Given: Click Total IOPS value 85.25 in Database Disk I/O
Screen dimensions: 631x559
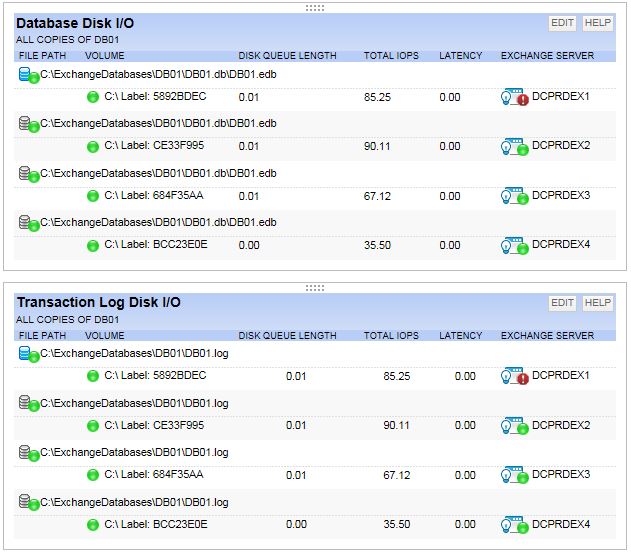Looking at the screenshot, I should click(x=377, y=97).
